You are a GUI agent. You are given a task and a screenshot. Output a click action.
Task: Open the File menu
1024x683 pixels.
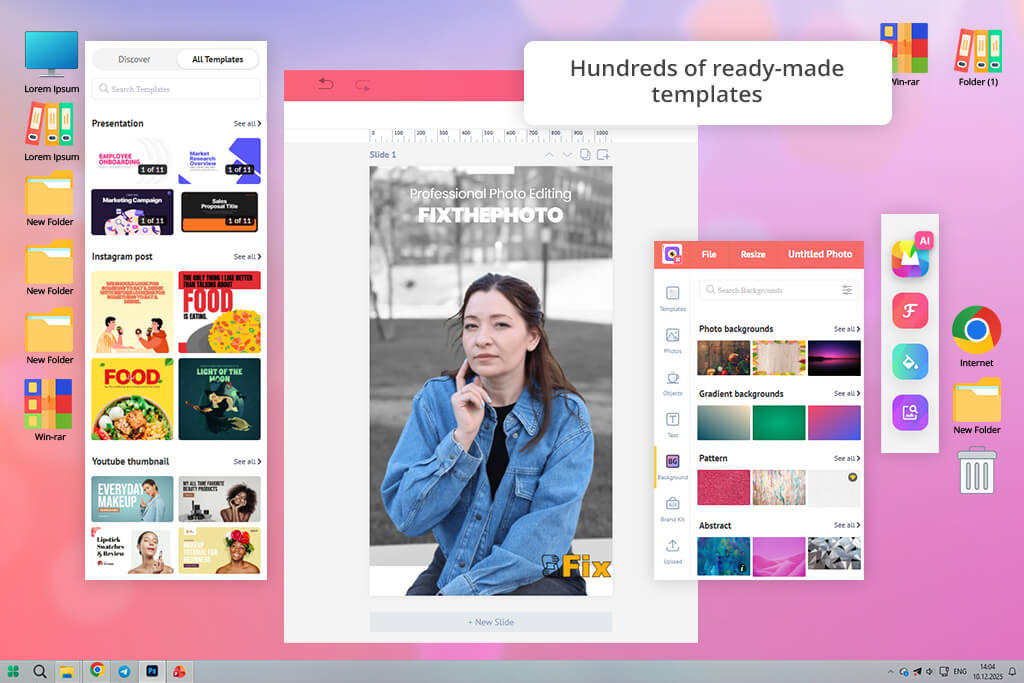pyautogui.click(x=709, y=254)
